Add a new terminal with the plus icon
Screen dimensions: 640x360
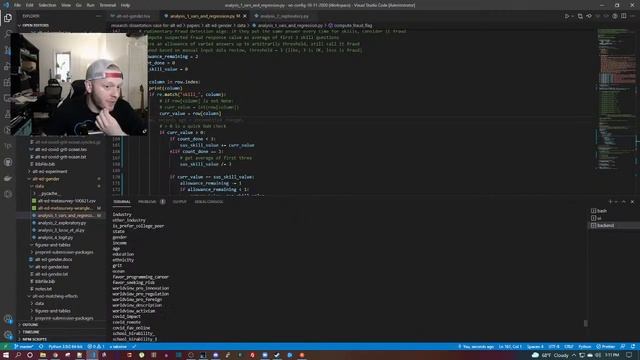[x=611, y=202]
